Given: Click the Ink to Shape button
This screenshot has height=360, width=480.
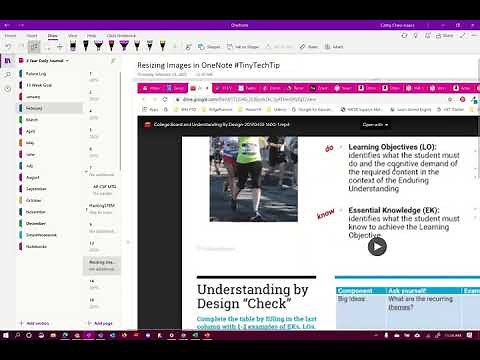Looking at the screenshot, I should (x=243, y=47).
